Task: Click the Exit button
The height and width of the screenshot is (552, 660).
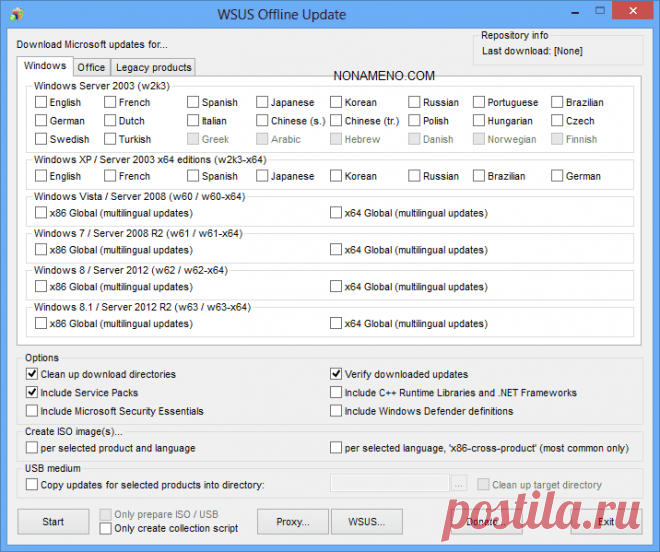Action: click(x=607, y=521)
